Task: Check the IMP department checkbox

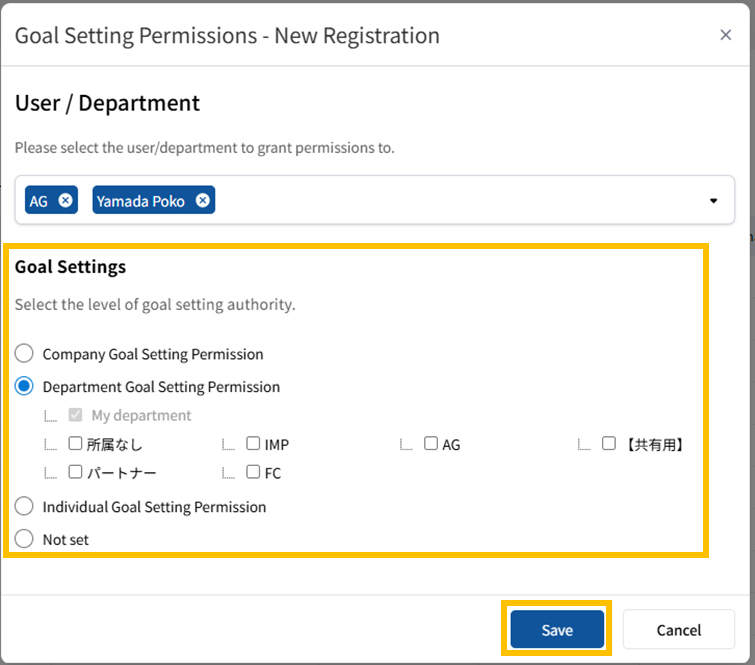Action: coord(253,443)
